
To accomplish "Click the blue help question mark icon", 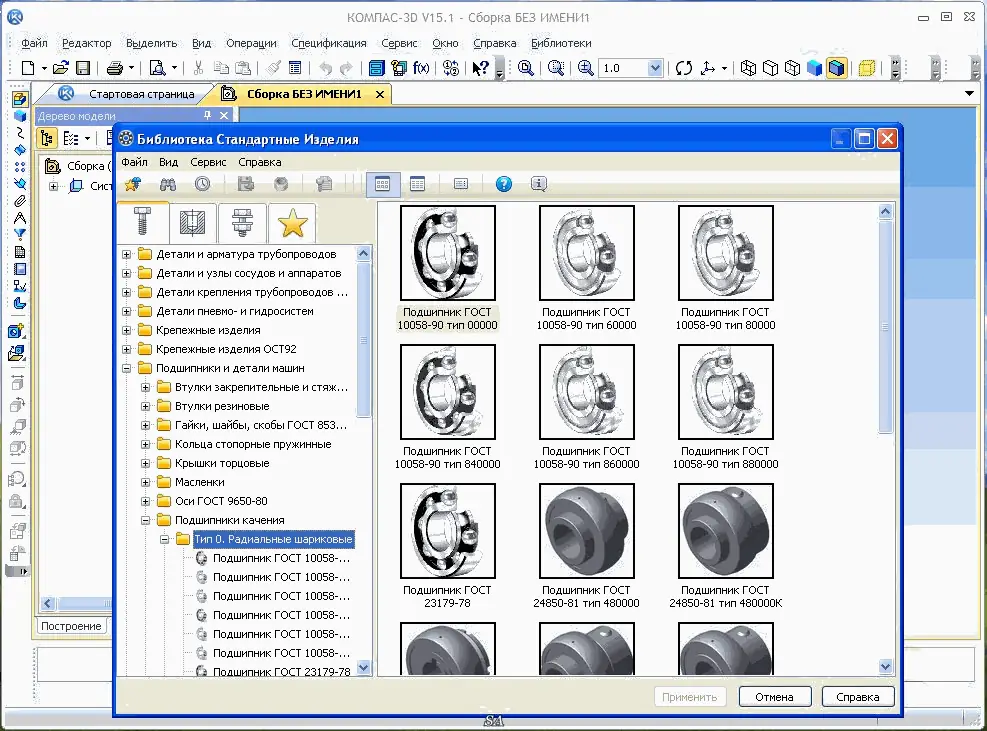I will click(504, 184).
